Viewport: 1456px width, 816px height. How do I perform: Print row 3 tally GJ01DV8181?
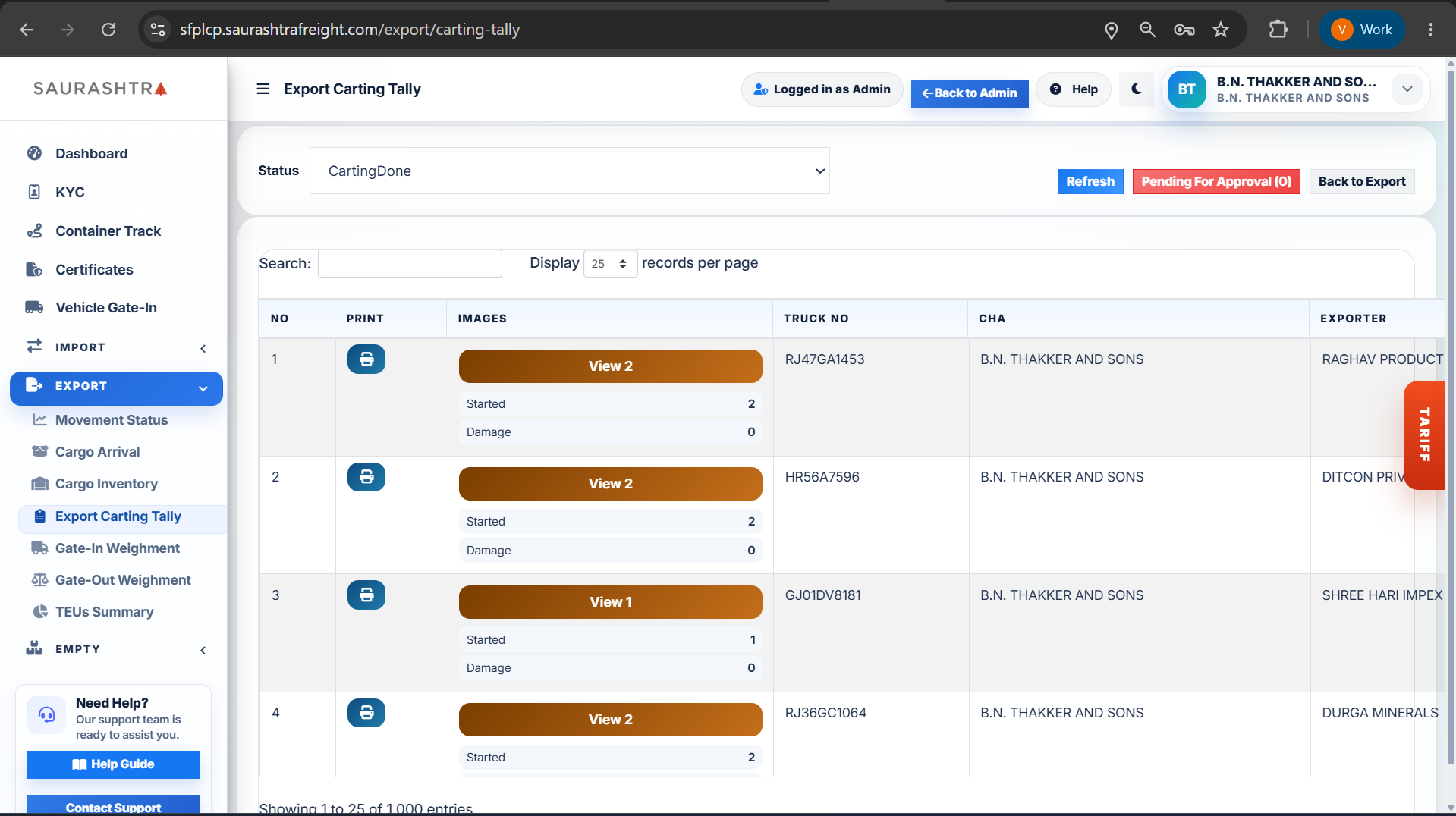[x=366, y=595]
